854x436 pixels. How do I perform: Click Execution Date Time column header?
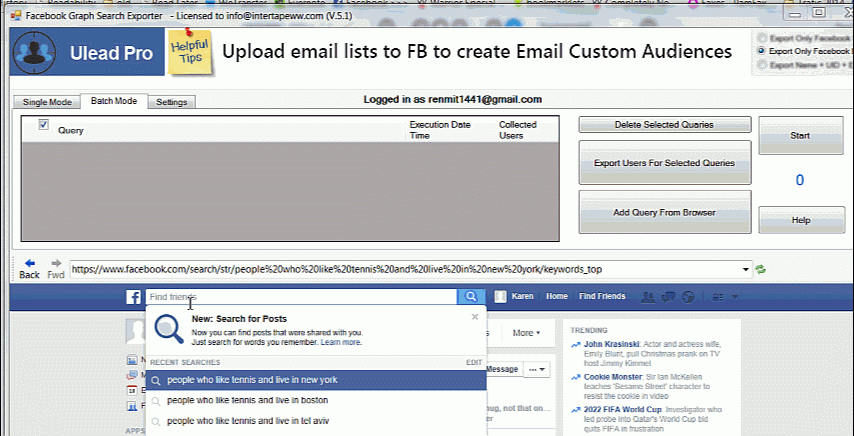pos(440,130)
